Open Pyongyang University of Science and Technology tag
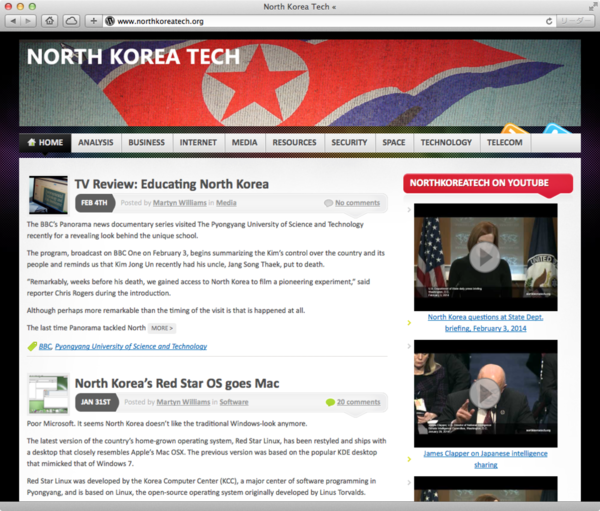Screen dimensions: 600x511 (131, 346)
